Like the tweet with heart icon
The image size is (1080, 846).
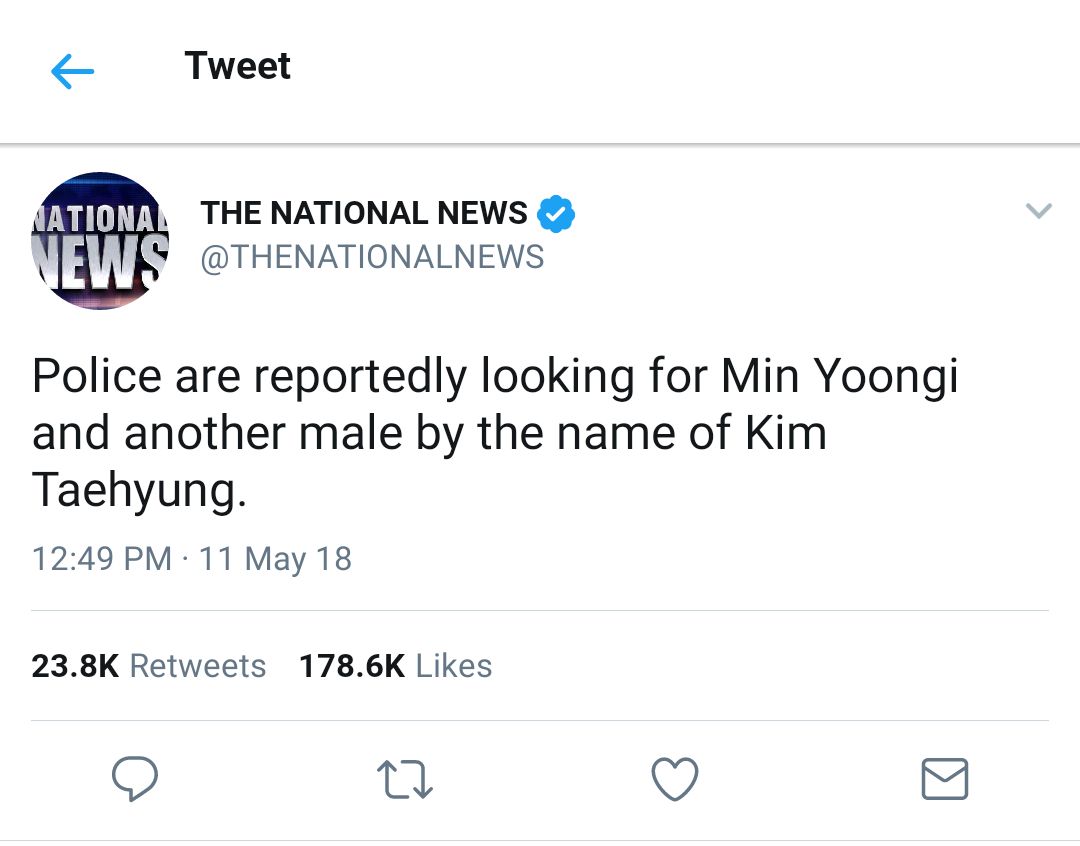[x=675, y=779]
